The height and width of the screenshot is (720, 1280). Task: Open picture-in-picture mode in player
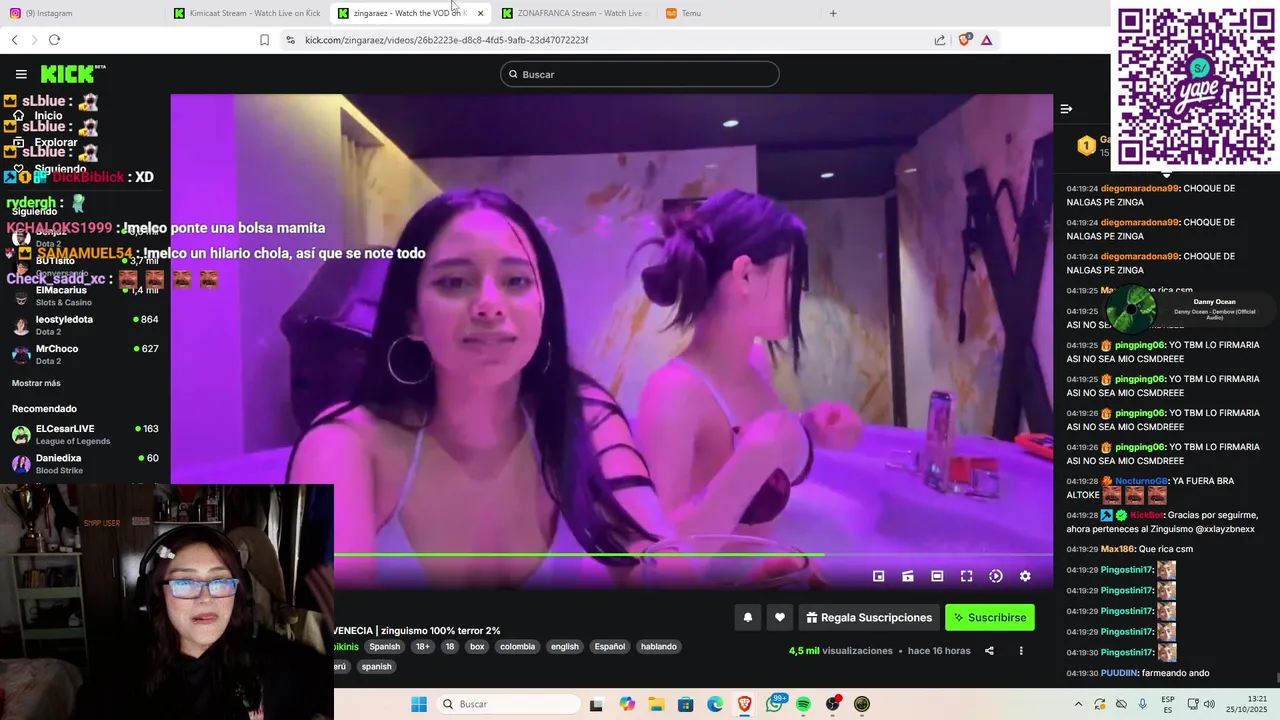(879, 576)
